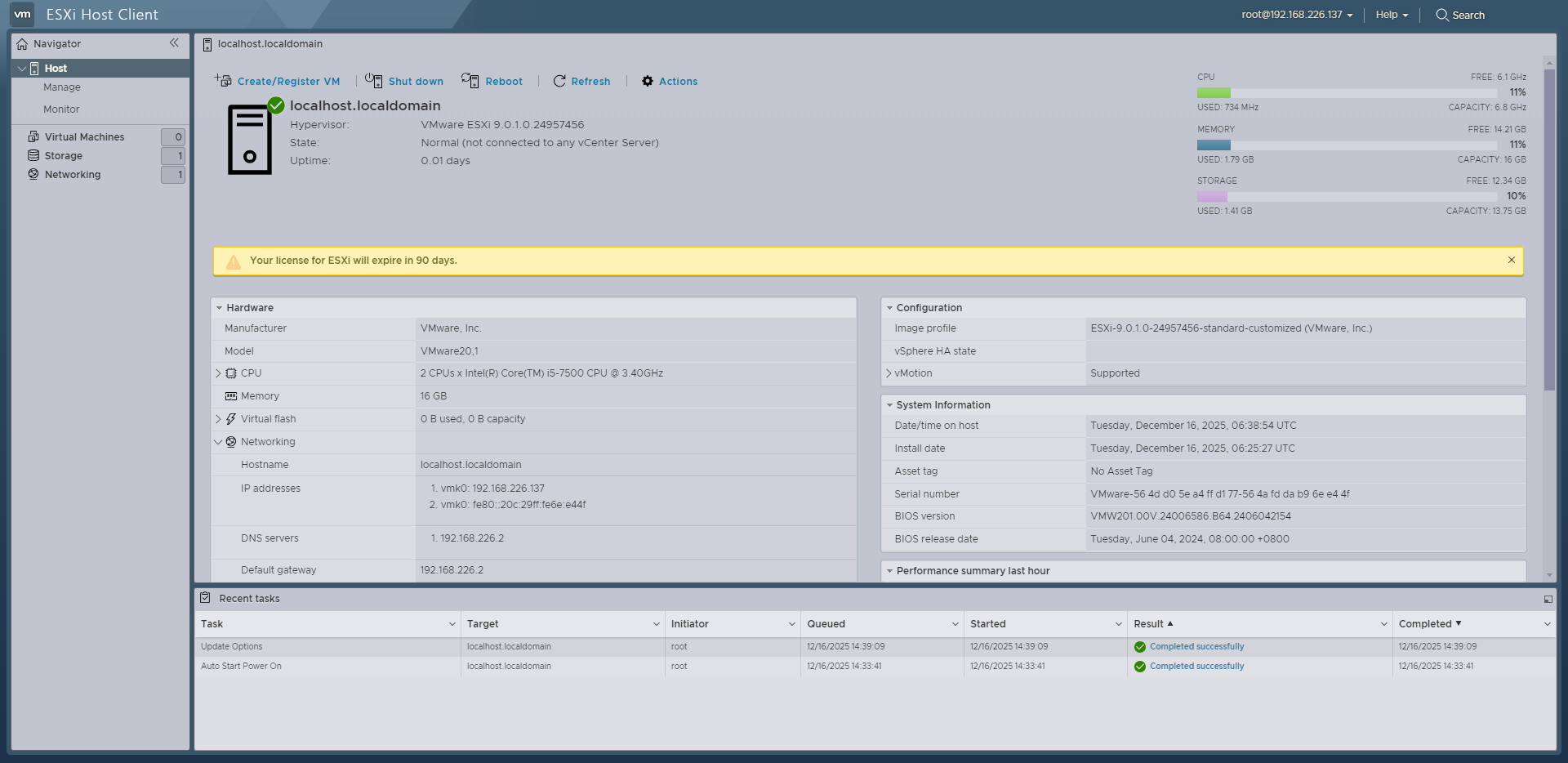Select the Create/Register VM icon
This screenshot has height=763, width=1568.
[x=223, y=80]
